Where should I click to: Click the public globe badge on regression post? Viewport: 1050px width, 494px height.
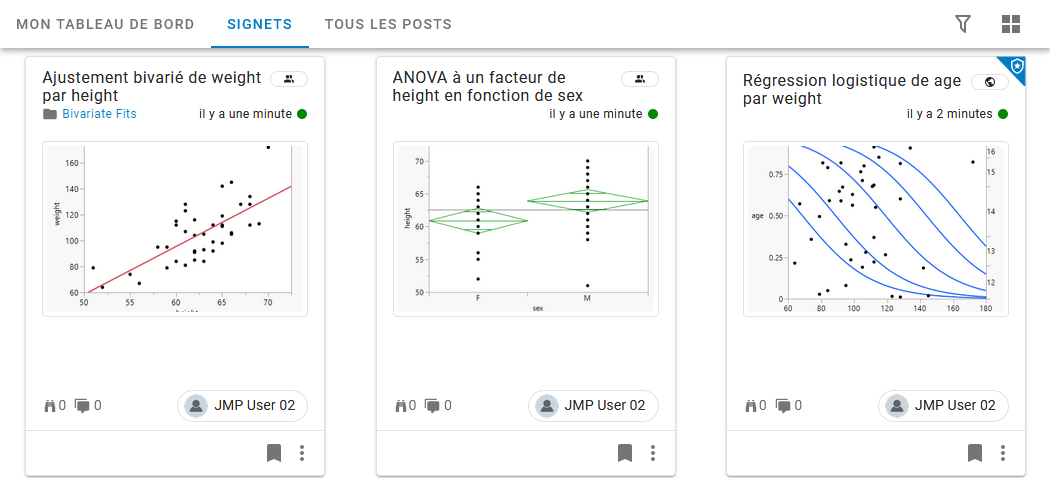[x=989, y=82]
